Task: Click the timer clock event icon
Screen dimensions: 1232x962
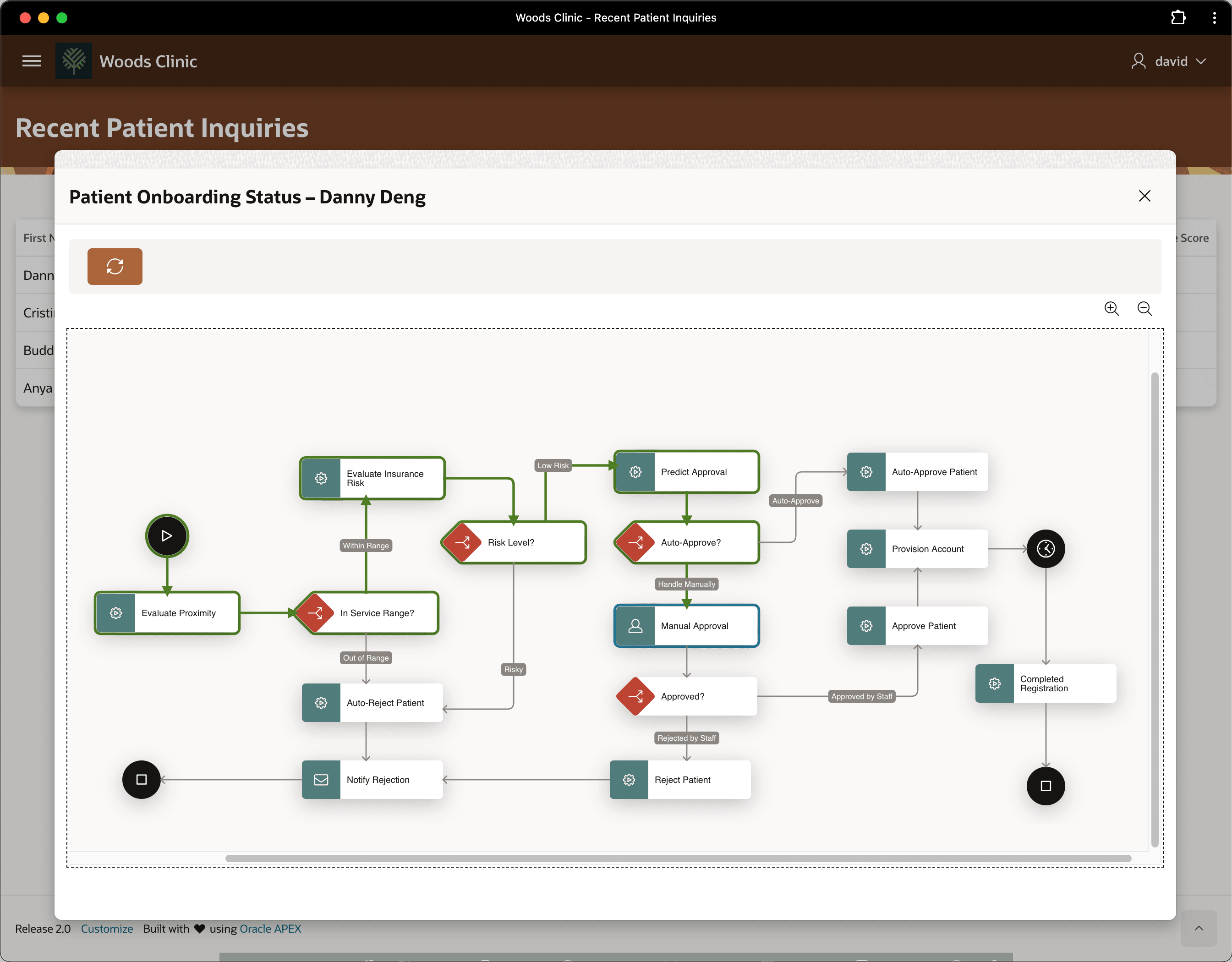Action: click(1046, 549)
